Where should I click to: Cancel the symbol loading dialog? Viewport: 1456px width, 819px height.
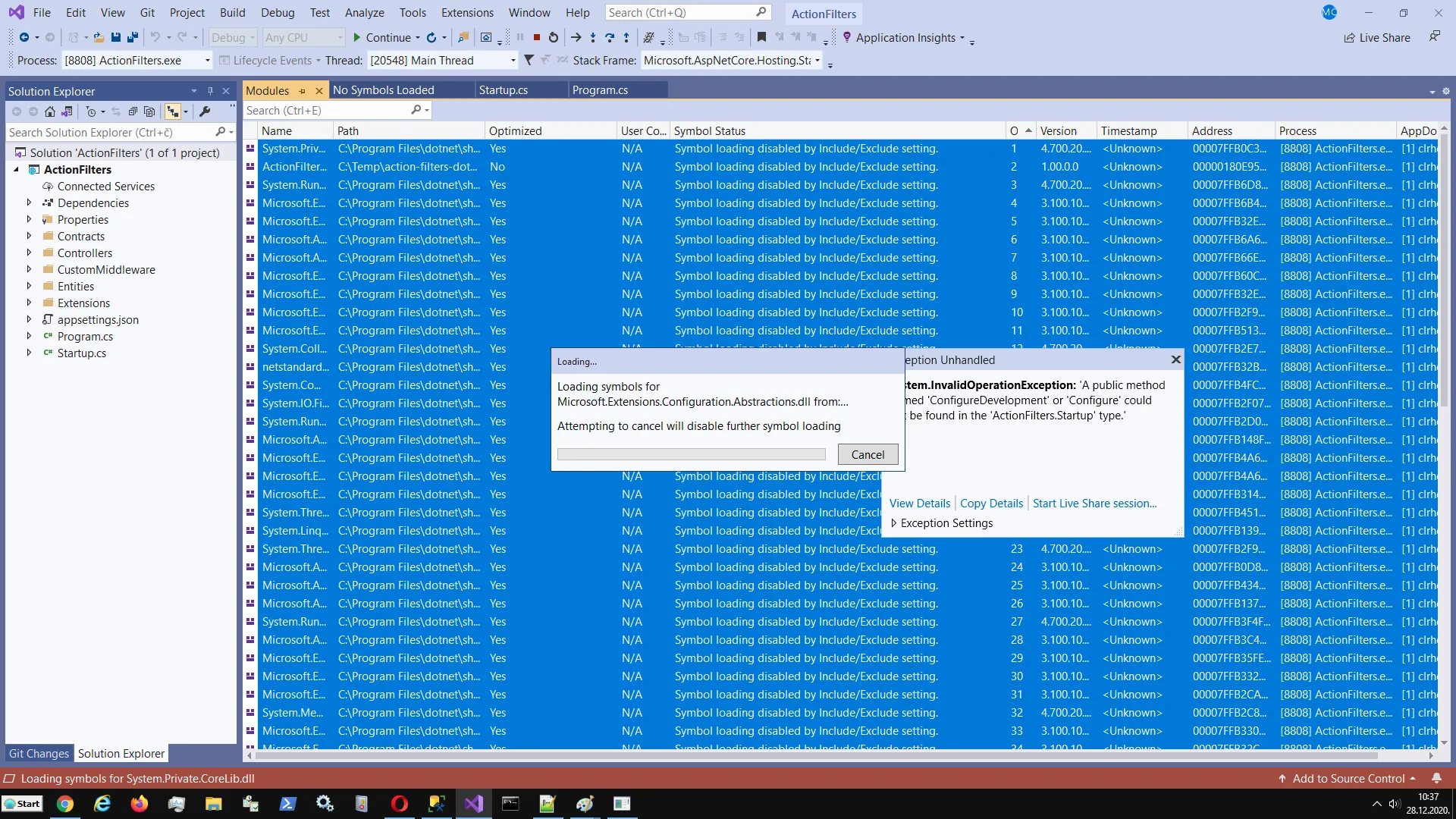pos(868,454)
